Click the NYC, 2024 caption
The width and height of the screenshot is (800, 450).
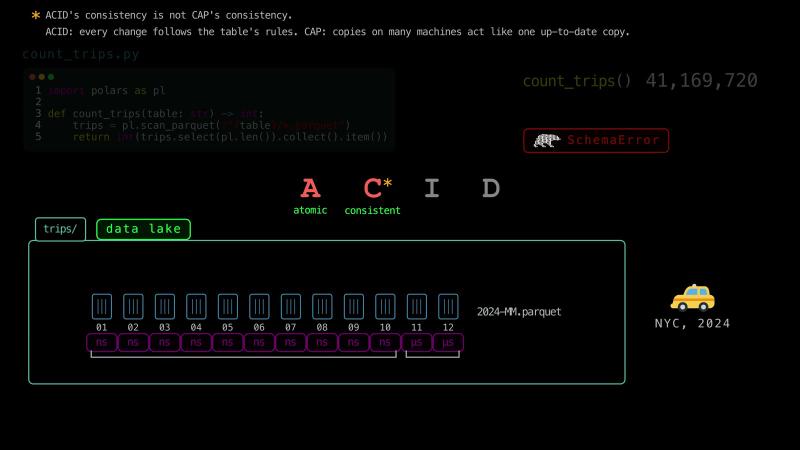pos(692,323)
